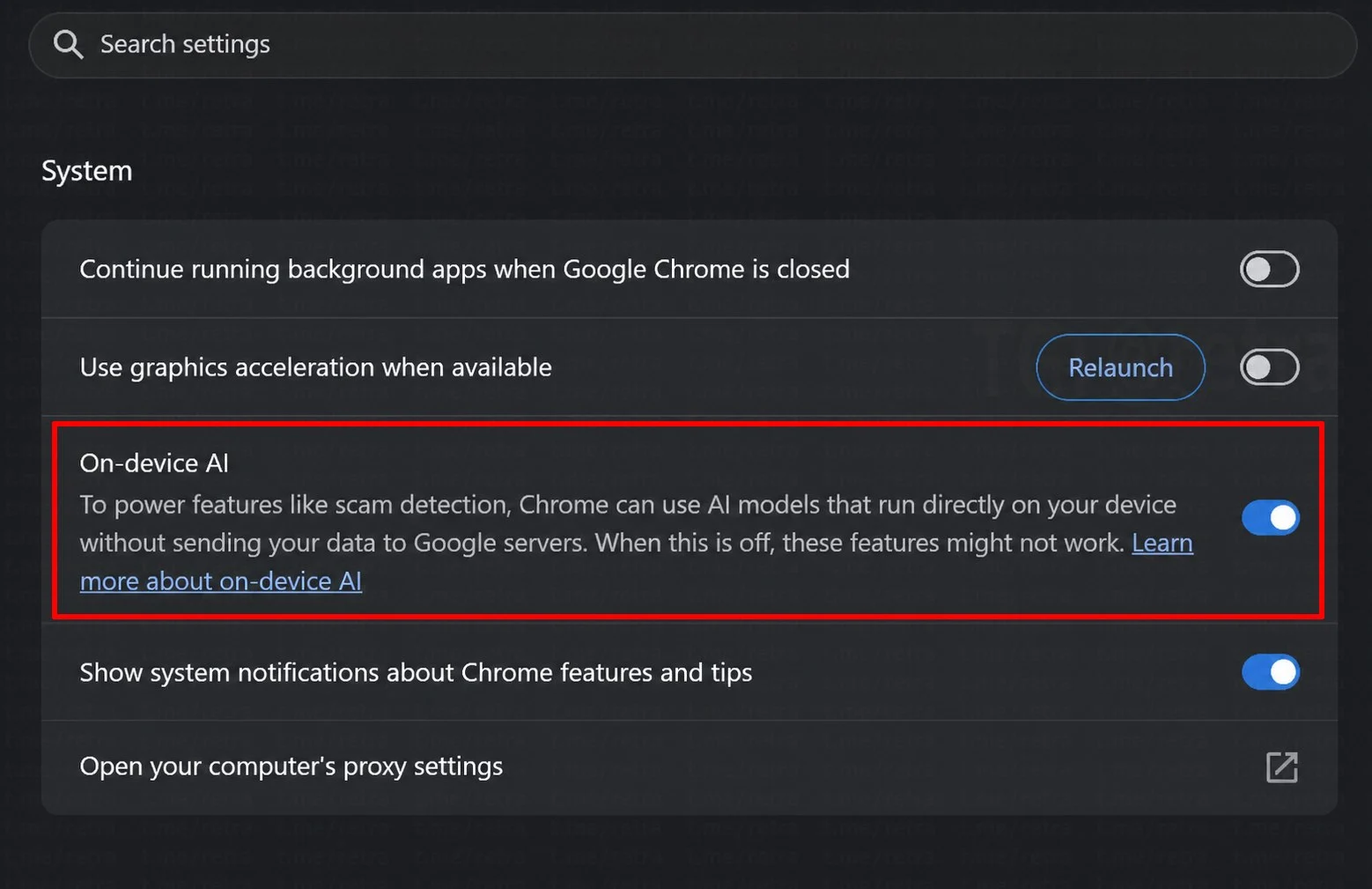Click the System section heading
The height and width of the screenshot is (889, 1372).
[87, 171]
